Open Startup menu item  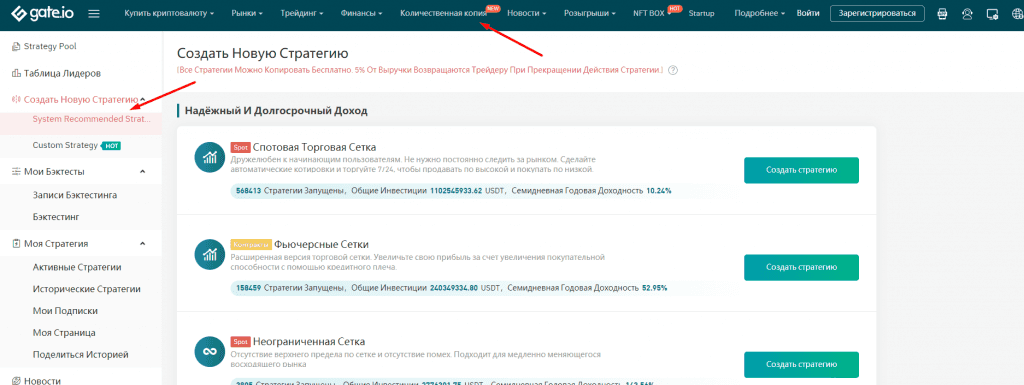pos(701,13)
